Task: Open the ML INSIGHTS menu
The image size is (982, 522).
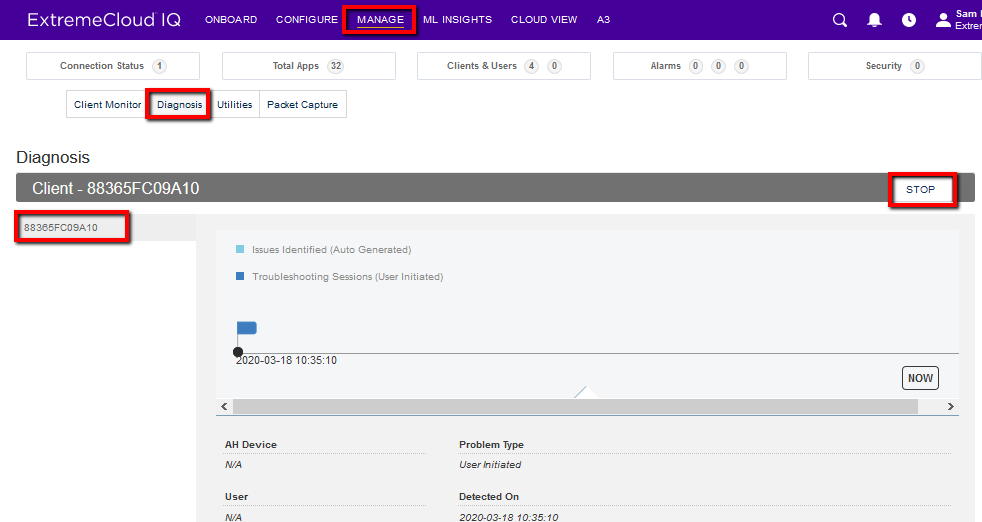Action: [457, 20]
